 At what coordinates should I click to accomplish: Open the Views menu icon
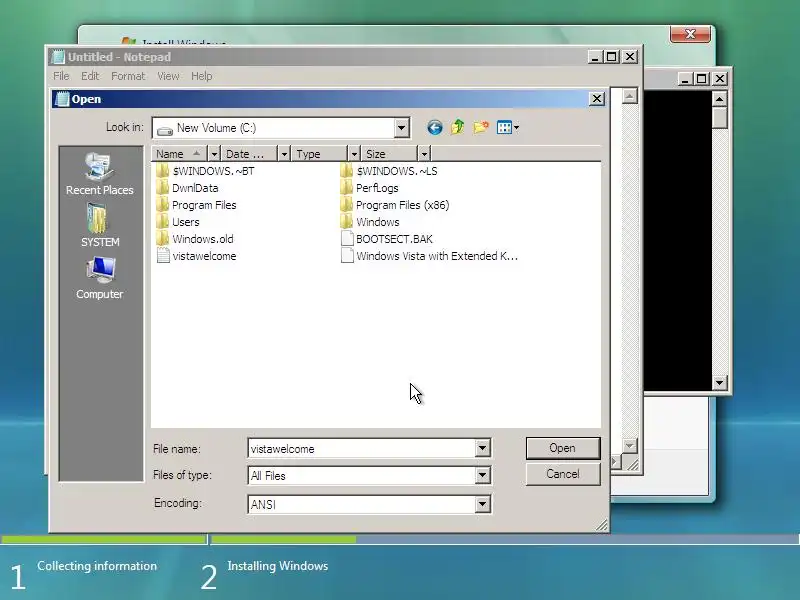coord(508,128)
